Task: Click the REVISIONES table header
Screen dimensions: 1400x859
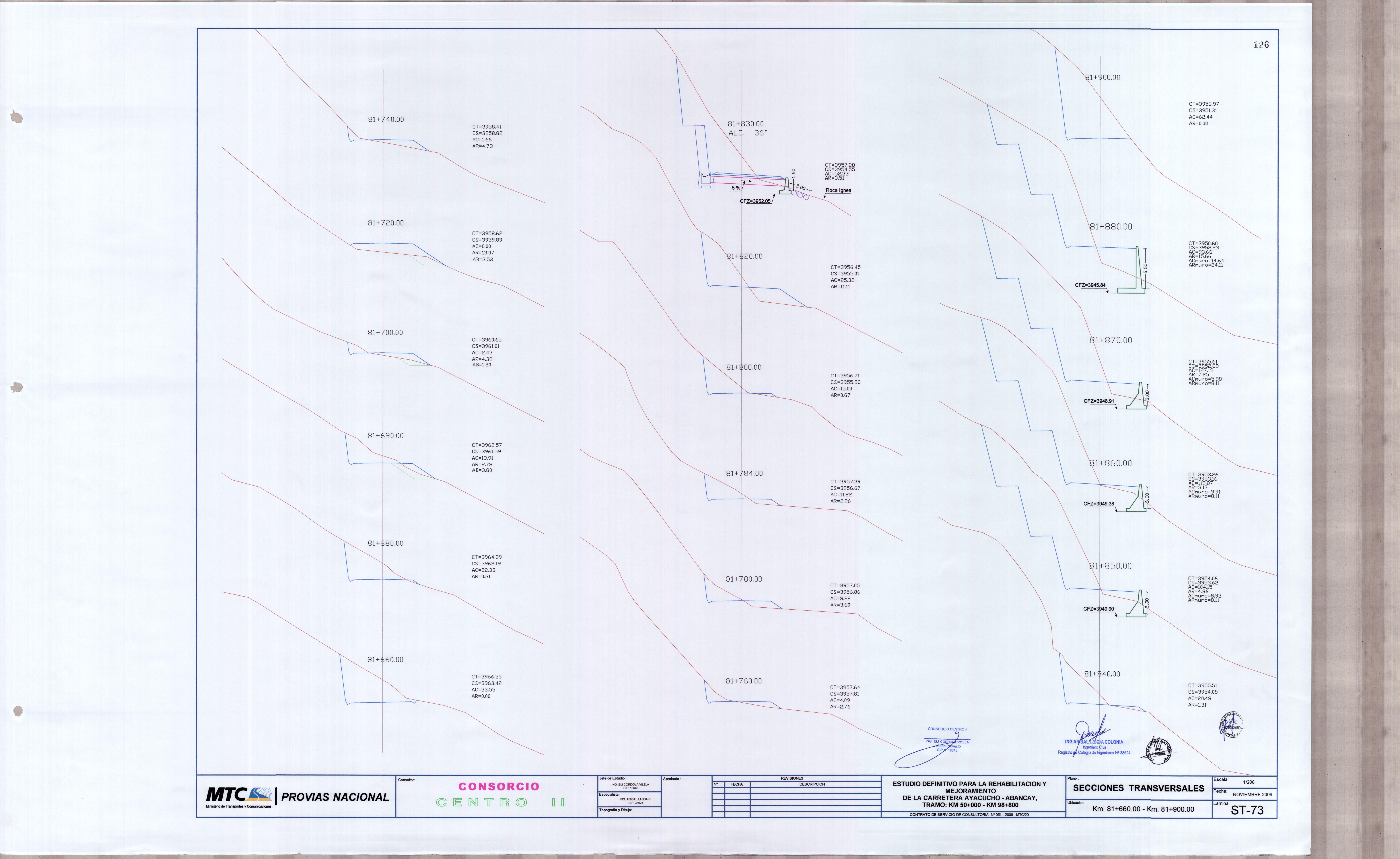Action: 792,778
